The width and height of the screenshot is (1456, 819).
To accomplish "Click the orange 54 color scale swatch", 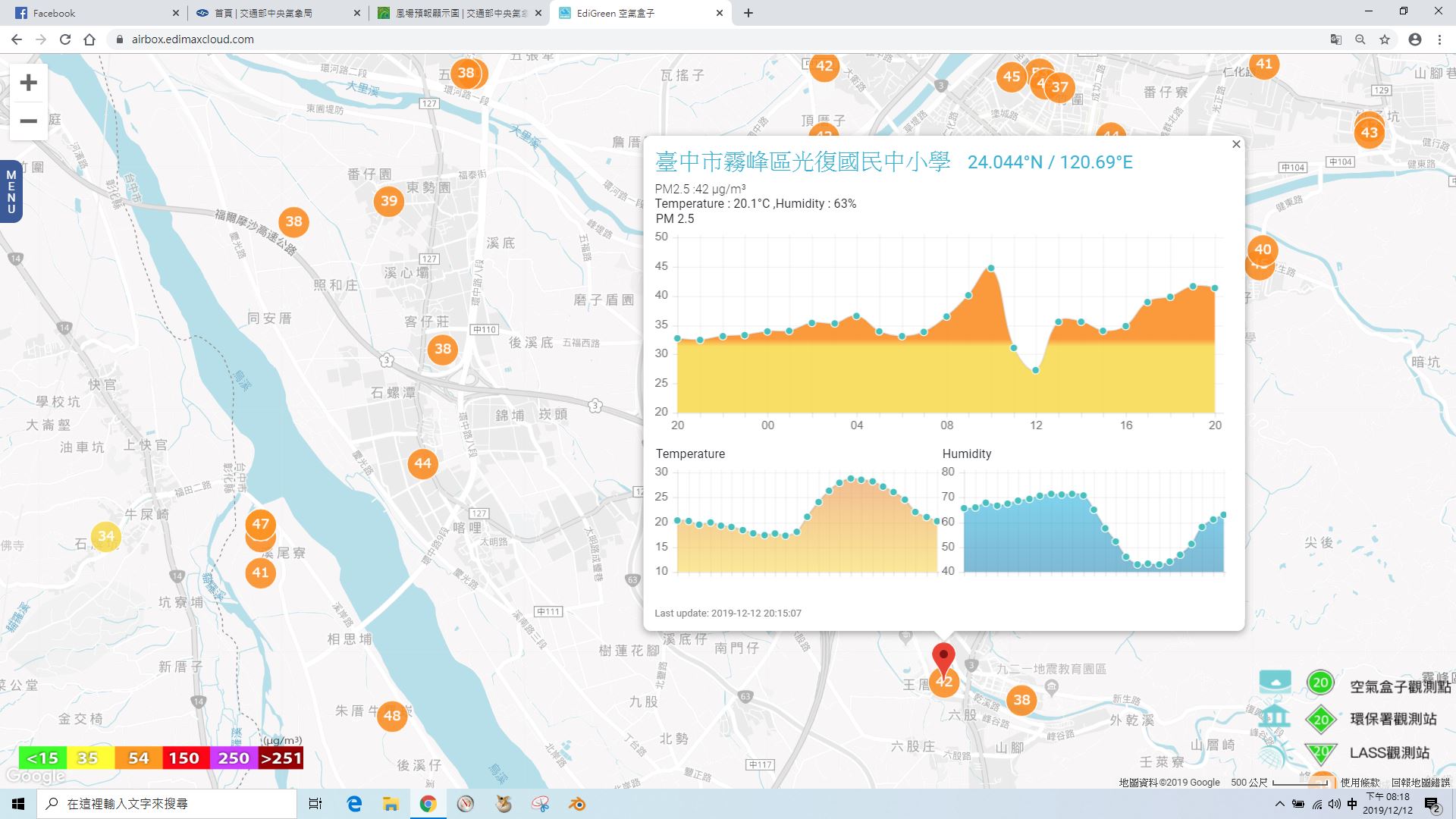I will click(x=138, y=758).
